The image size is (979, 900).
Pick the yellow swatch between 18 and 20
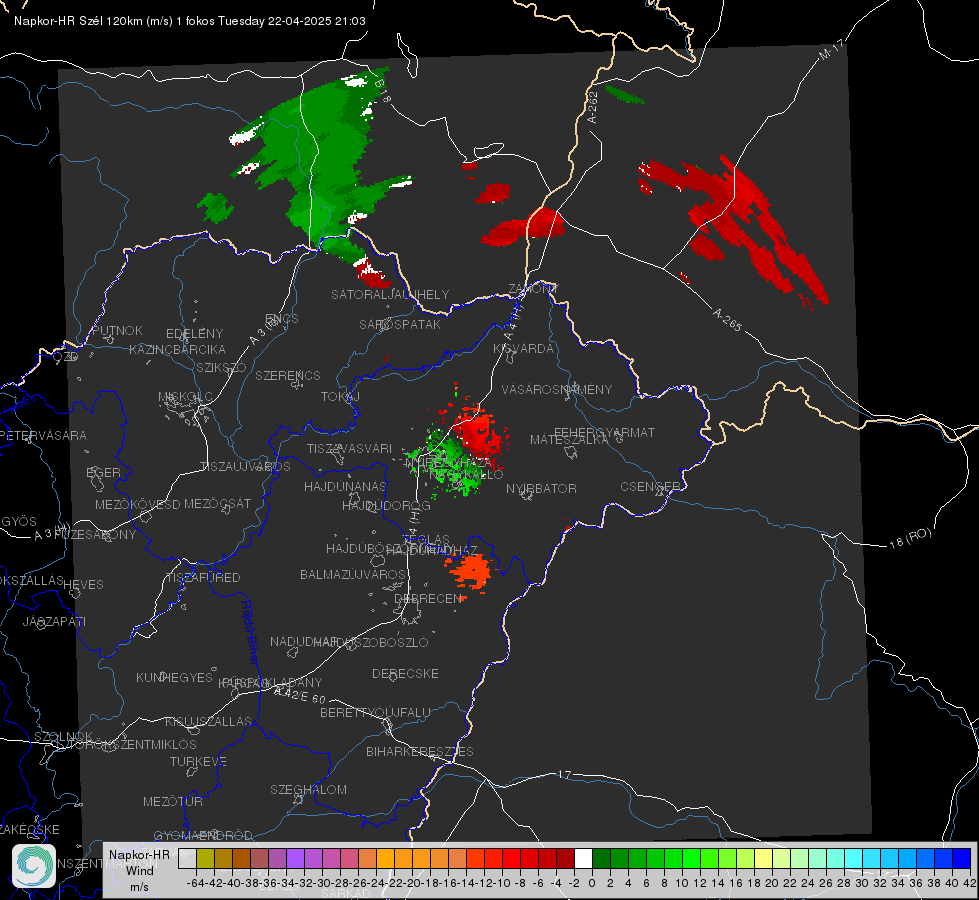[x=763, y=858]
